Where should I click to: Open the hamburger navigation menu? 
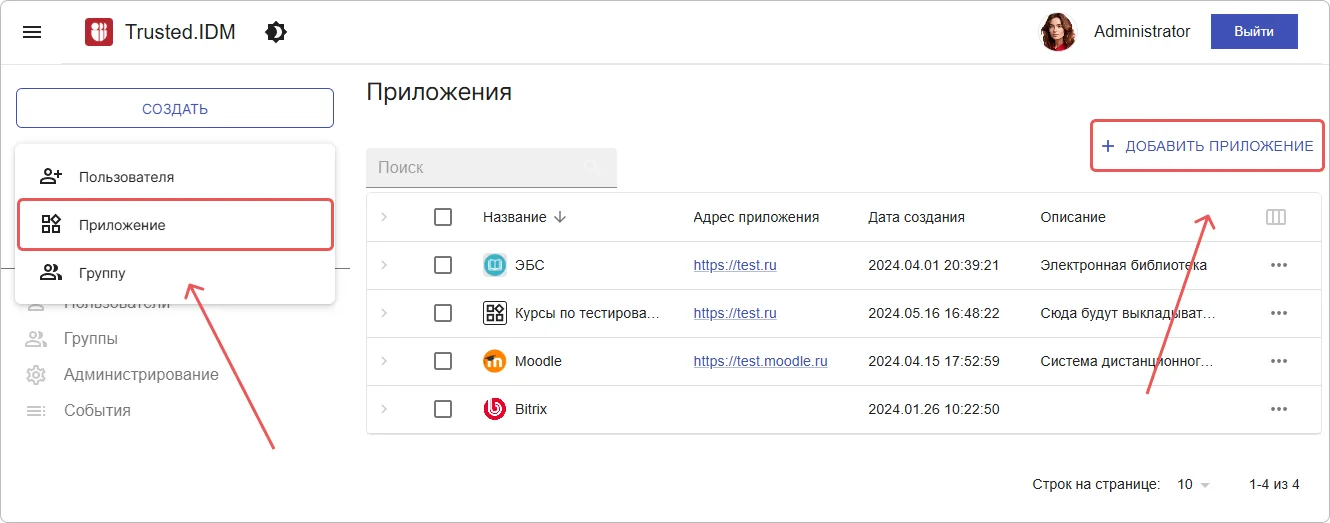point(32,32)
